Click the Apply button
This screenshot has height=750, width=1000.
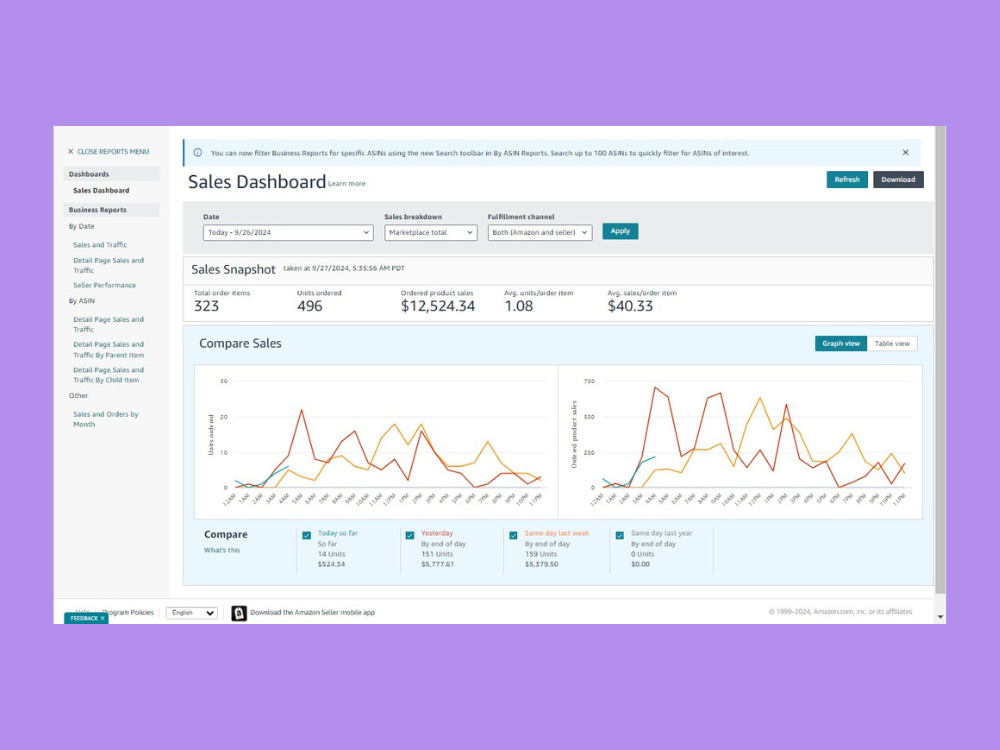coord(620,232)
